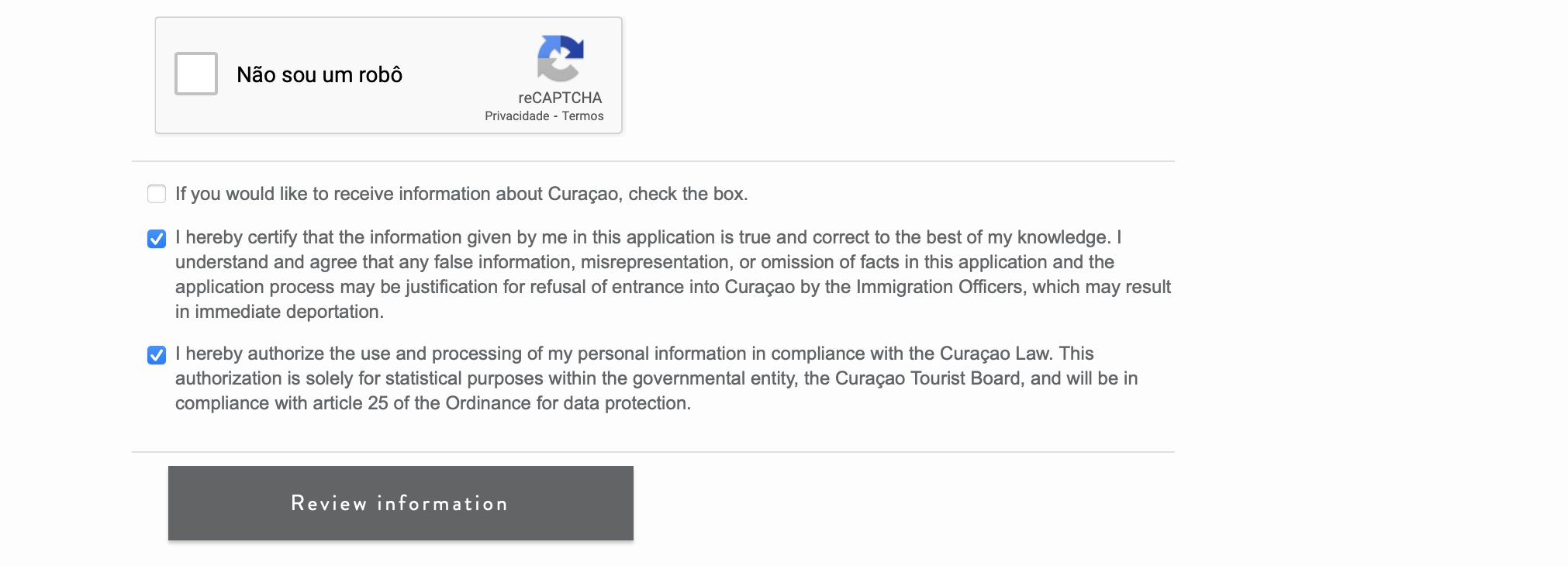Viewport: 1568px width, 566px height.
Task: Click the 'reCAPTCHA' brand text under the logo
Action: 560,98
